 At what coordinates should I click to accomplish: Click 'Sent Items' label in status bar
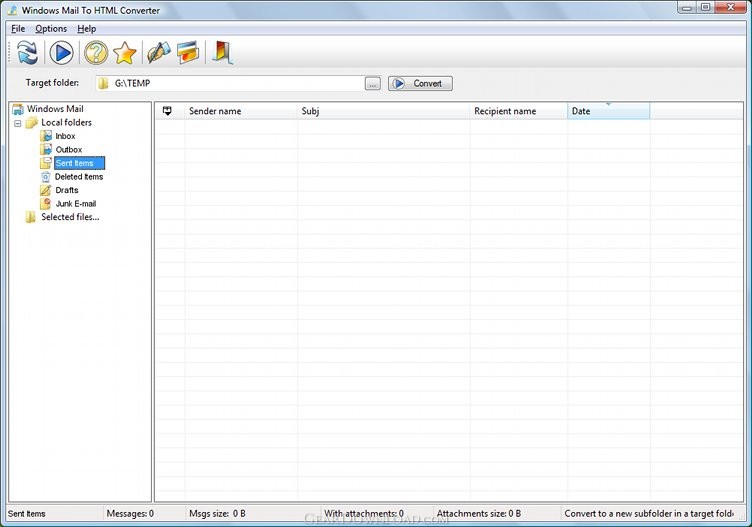tap(26, 514)
